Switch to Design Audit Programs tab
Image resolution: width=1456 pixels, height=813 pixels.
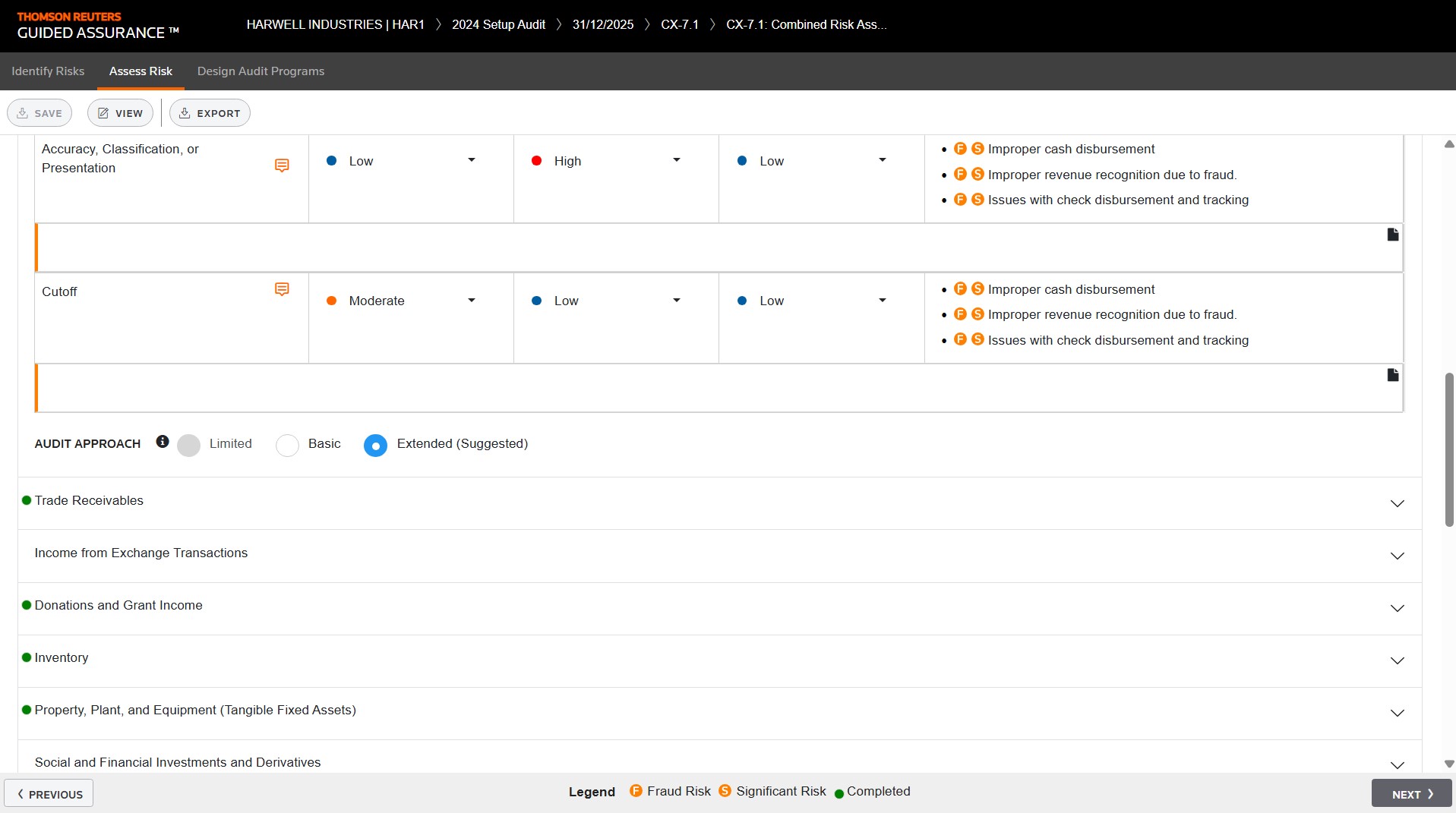[x=261, y=71]
